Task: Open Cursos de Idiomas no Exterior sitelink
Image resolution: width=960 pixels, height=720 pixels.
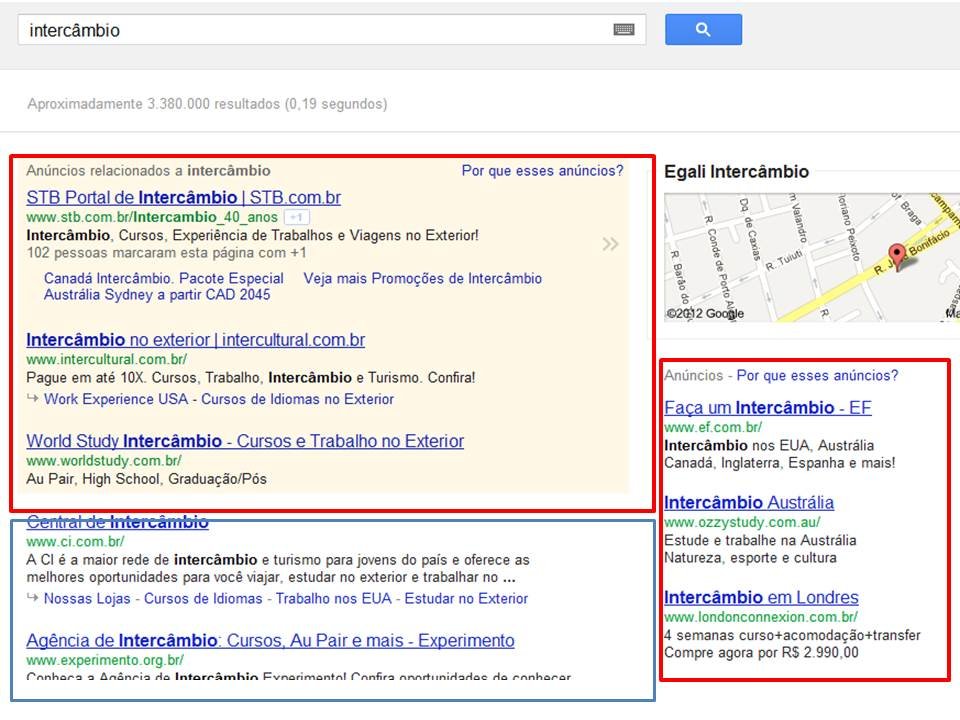Action: coord(298,399)
